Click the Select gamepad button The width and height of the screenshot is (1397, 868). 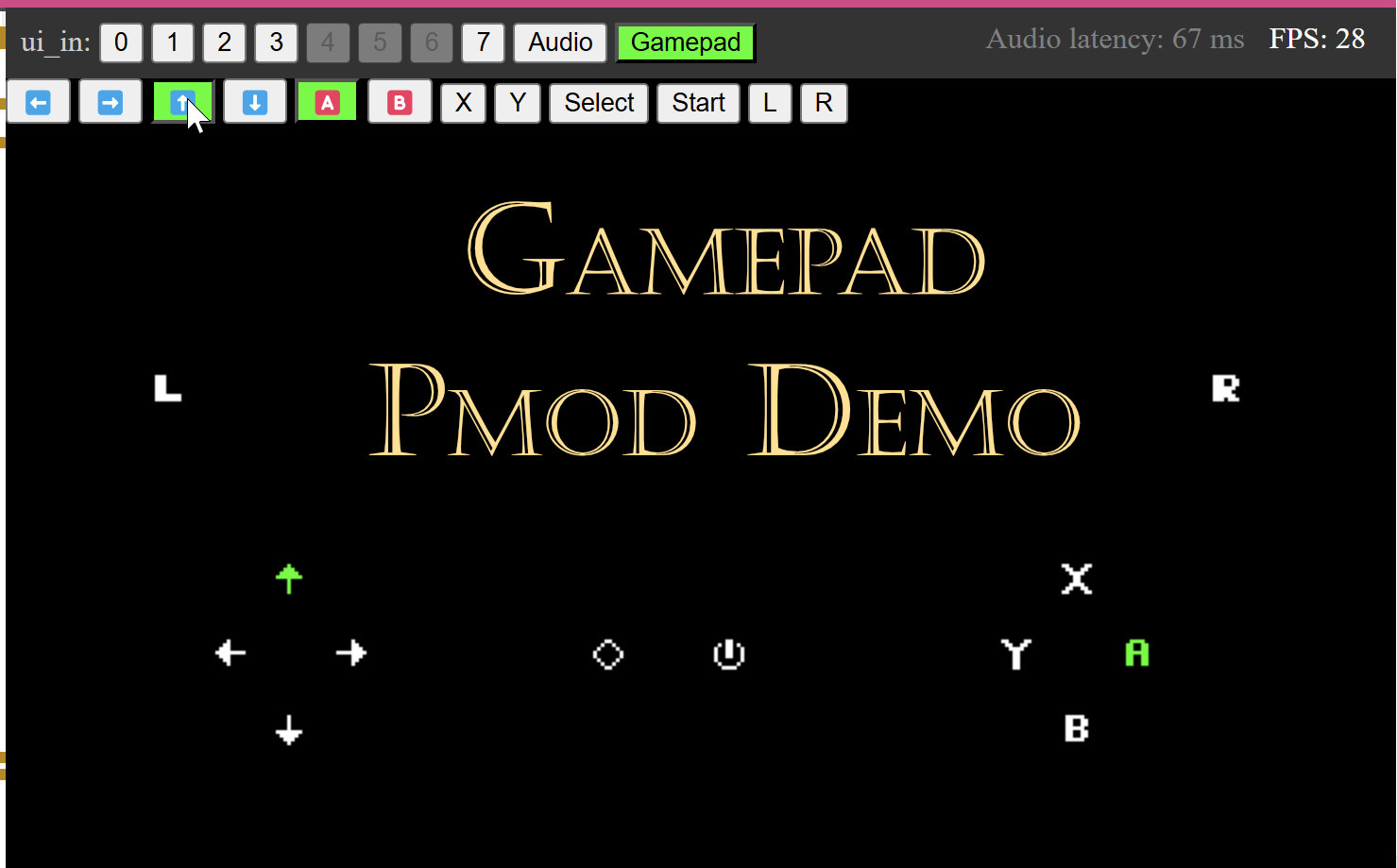point(599,102)
